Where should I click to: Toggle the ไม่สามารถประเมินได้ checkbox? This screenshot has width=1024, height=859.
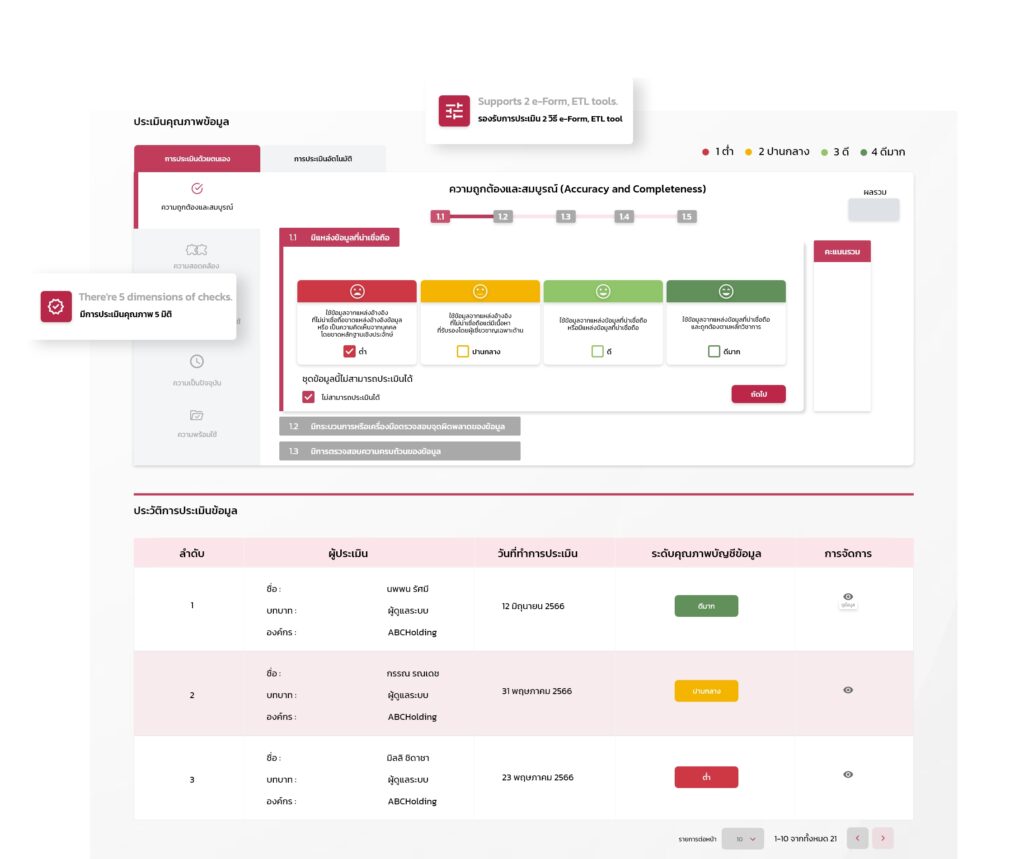click(x=308, y=397)
